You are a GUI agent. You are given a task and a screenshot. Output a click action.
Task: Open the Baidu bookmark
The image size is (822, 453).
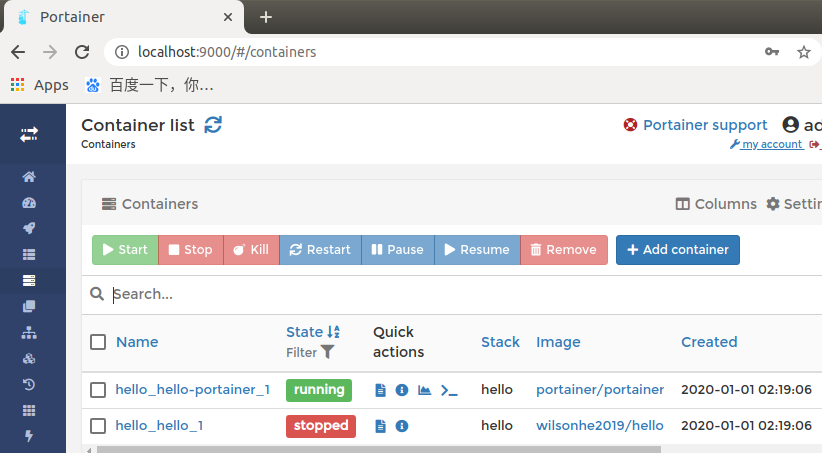(x=149, y=85)
